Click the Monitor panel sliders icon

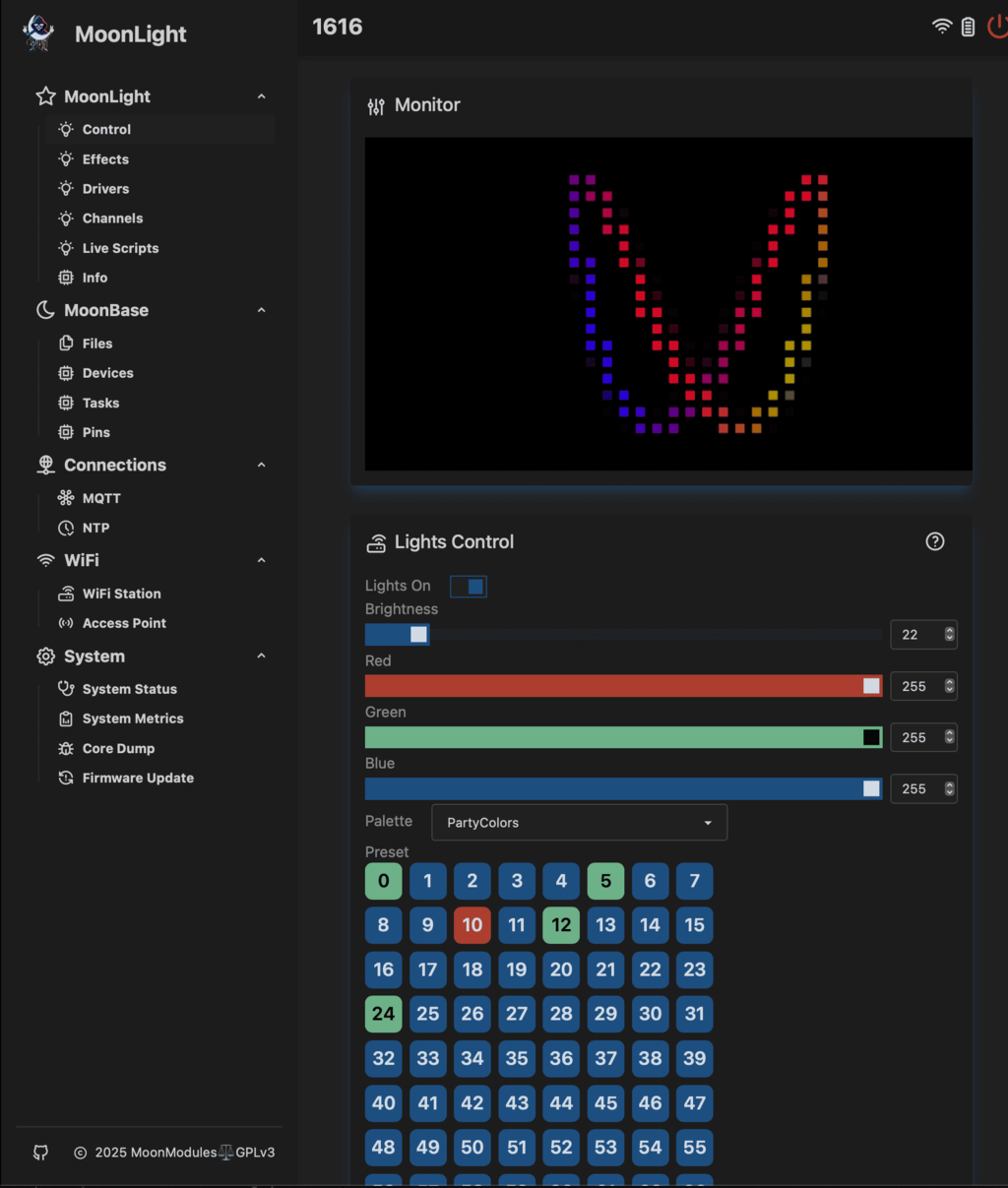tap(376, 106)
